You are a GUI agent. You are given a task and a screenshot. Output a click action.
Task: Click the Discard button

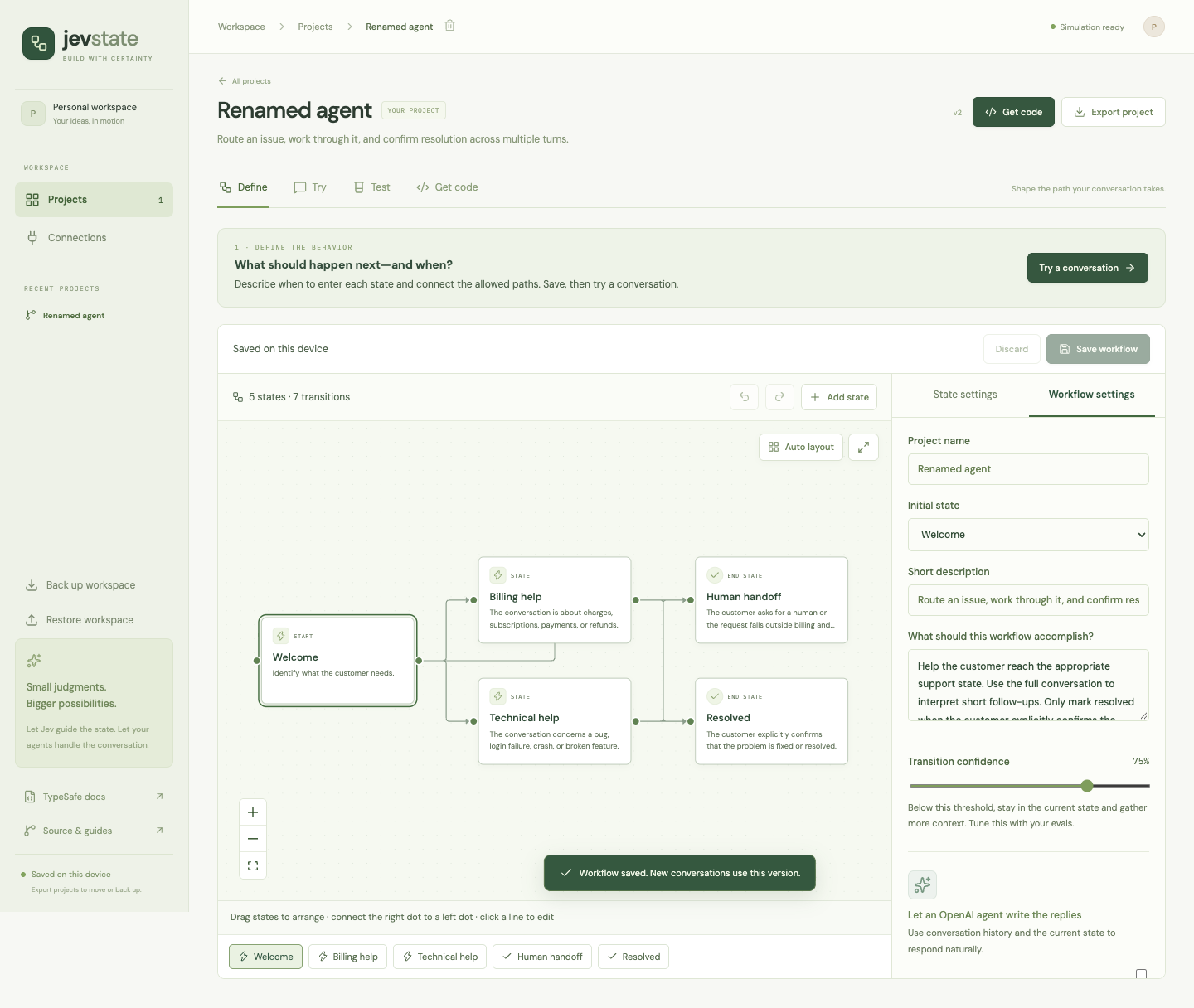click(x=1012, y=349)
